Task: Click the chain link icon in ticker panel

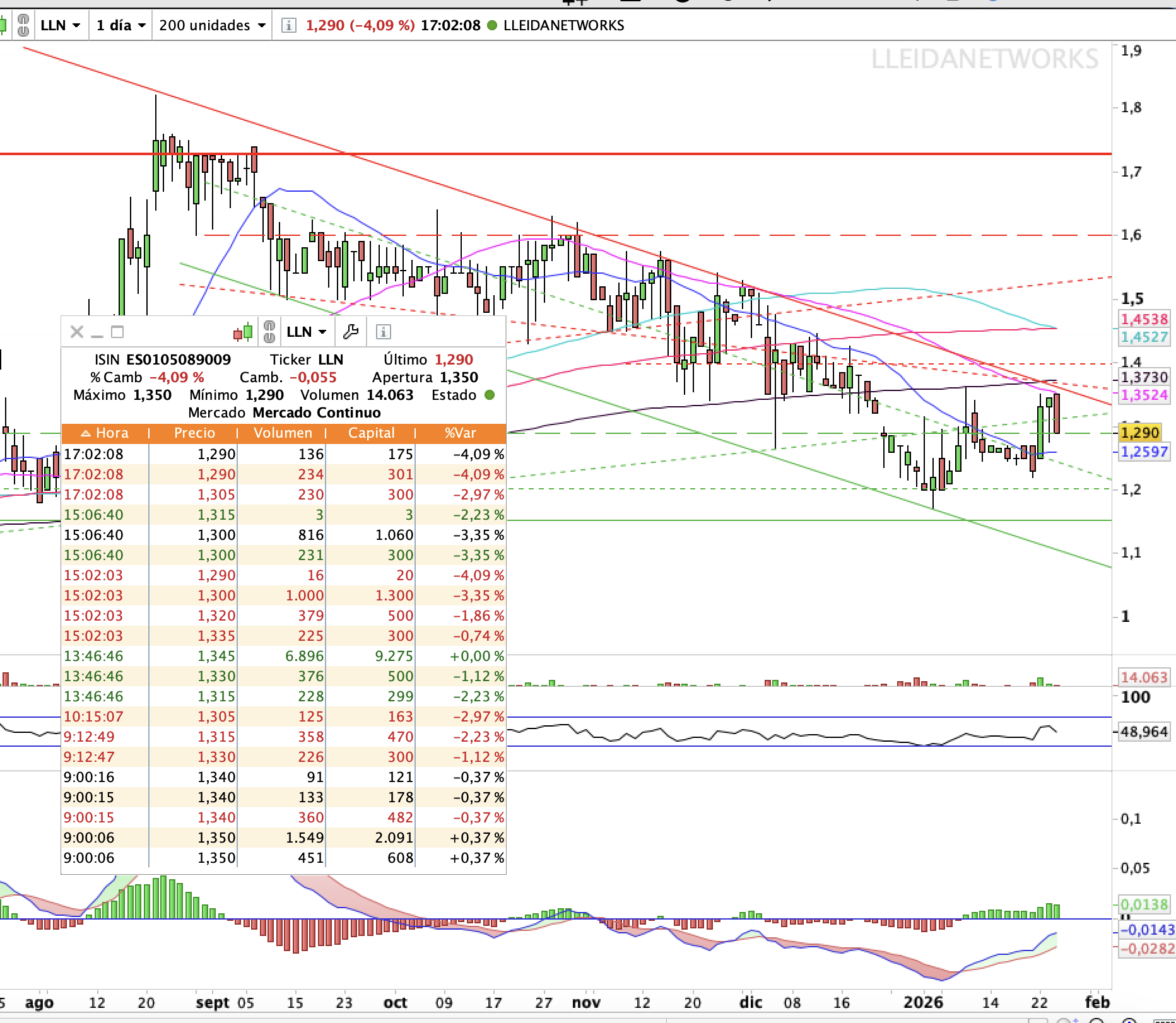Action: [x=269, y=332]
